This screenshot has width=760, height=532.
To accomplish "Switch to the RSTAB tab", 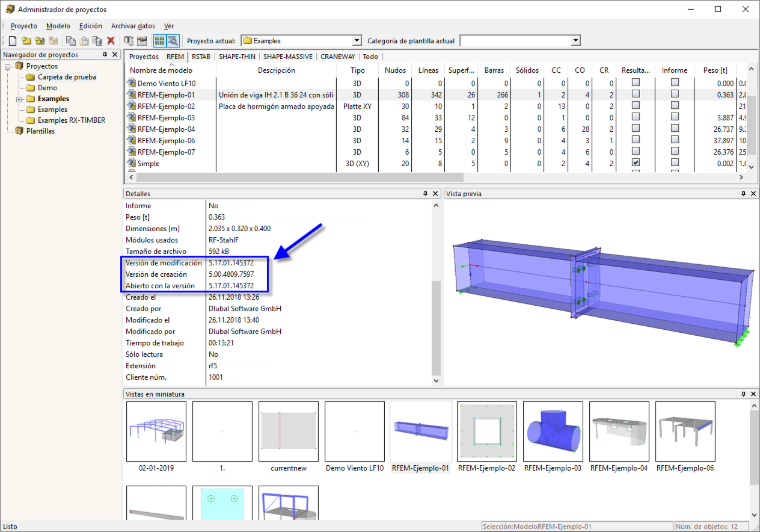I will coord(201,57).
